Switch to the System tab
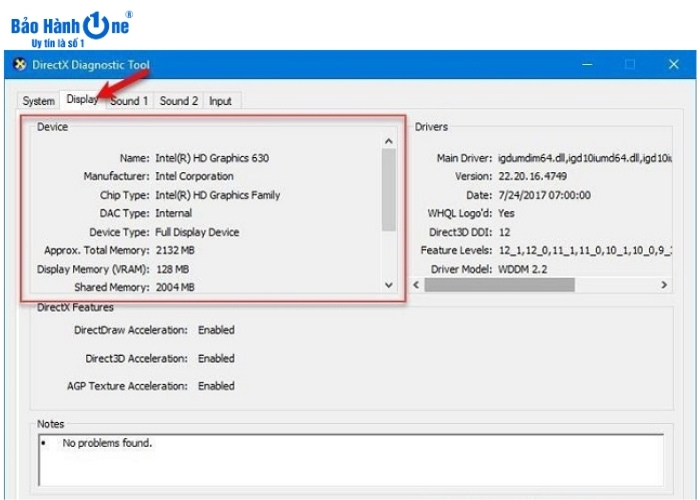The image size is (700, 500). click(x=38, y=101)
